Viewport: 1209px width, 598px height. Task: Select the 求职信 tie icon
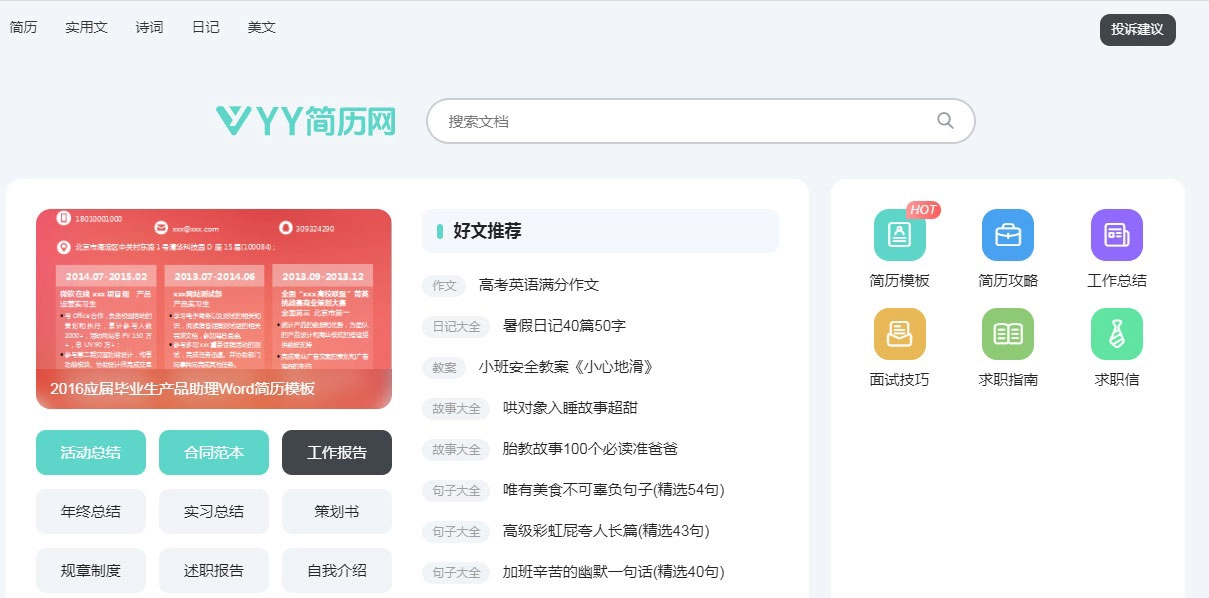(1116, 334)
